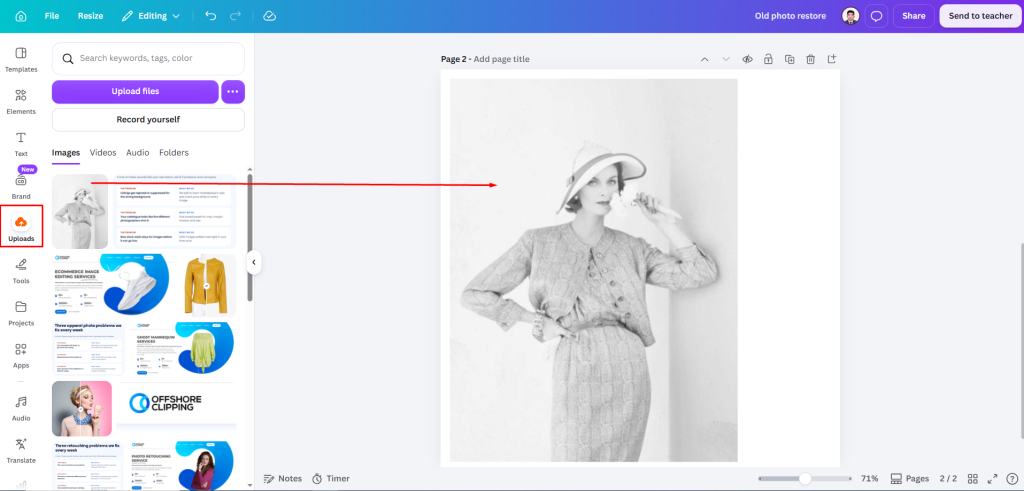Screen dimensions: 1024x491
Task: Select the black and white woman photo thumbnail
Action: pos(80,211)
